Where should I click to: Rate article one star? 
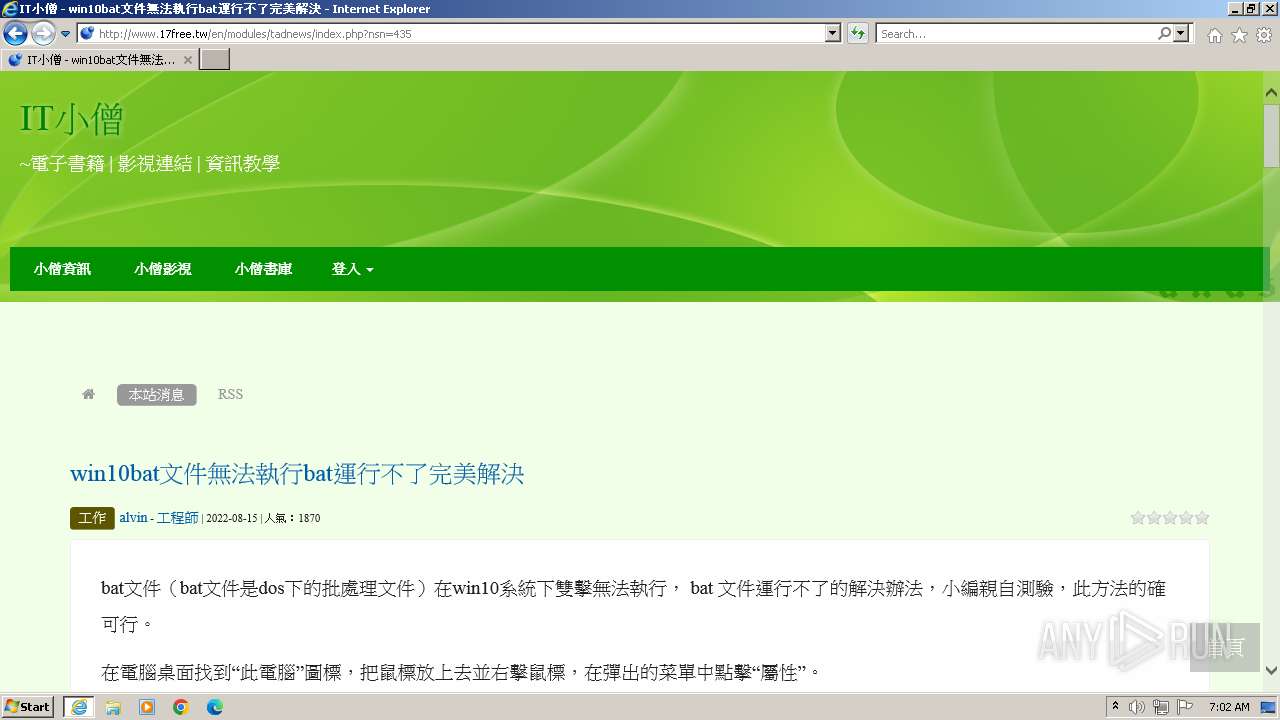point(1138,518)
